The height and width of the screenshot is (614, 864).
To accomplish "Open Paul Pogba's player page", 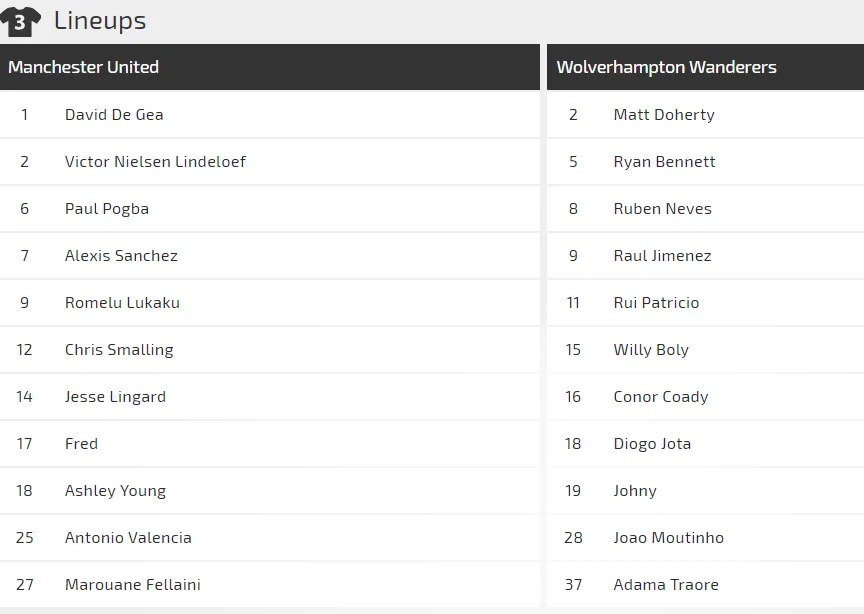I will 107,209.
